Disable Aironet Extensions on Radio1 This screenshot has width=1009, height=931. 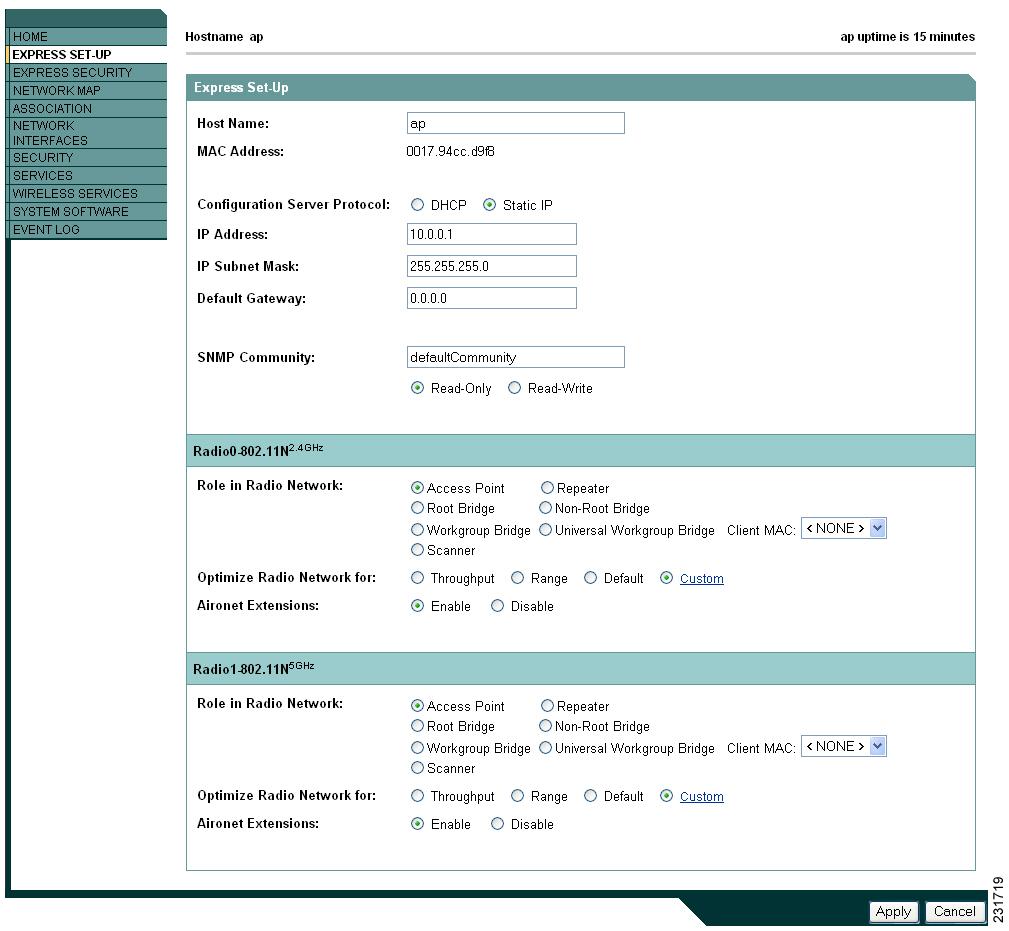click(x=497, y=824)
